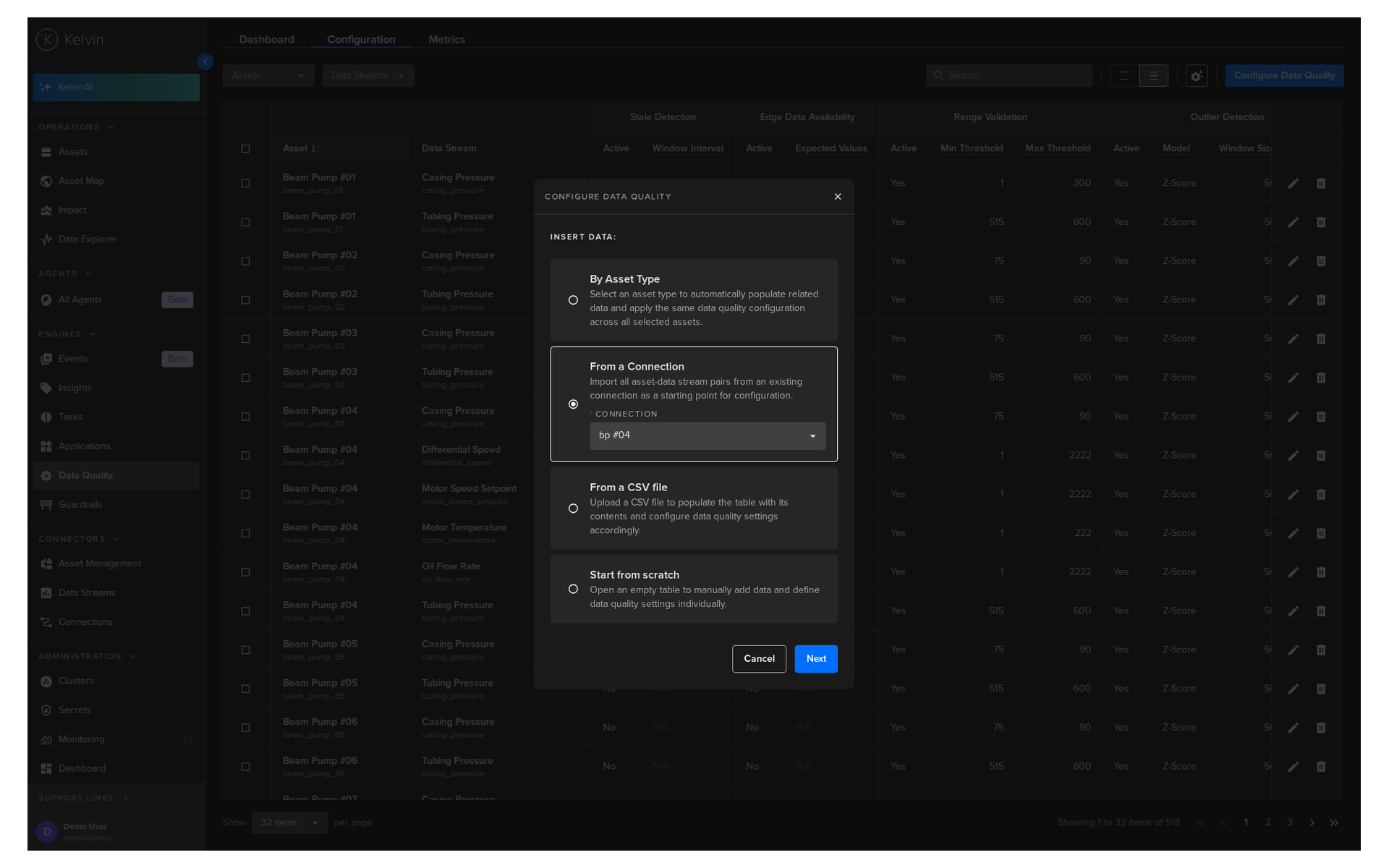
Task: Collapse the Agents sidebar section
Action: pyautogui.click(x=65, y=274)
